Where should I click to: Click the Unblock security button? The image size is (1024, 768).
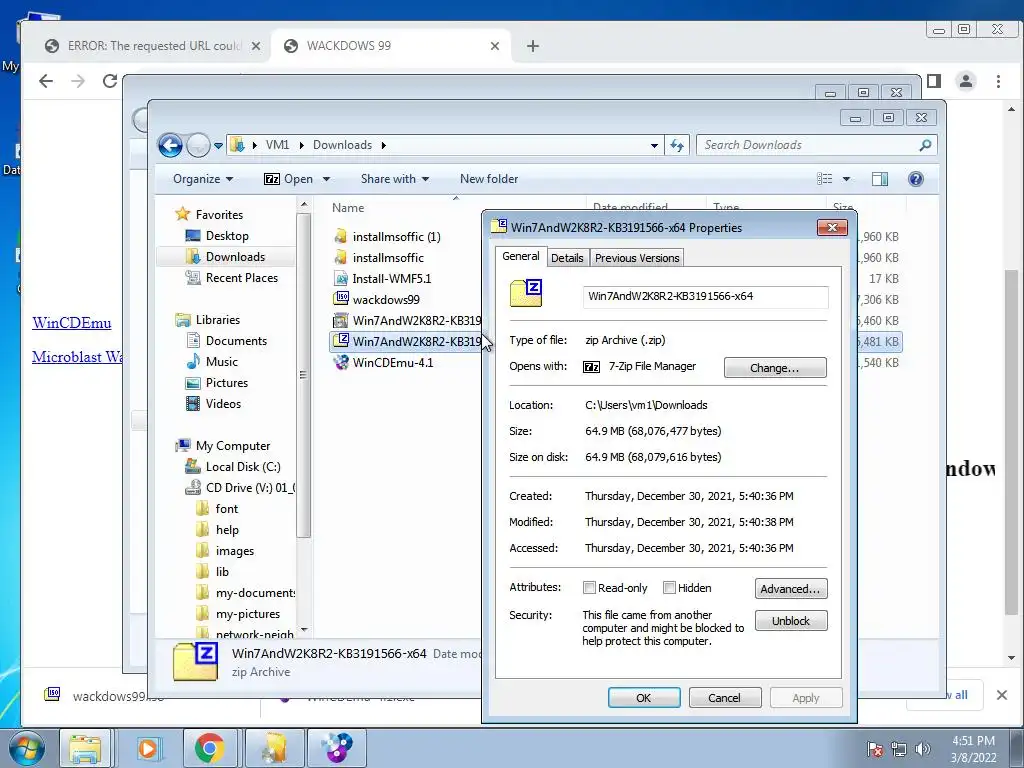click(x=791, y=620)
